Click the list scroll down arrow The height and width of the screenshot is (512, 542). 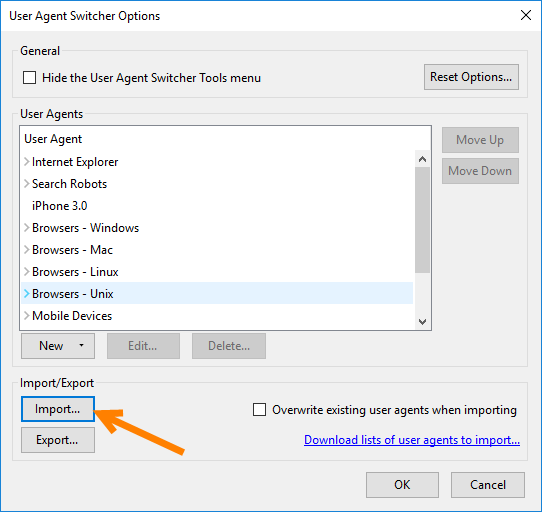(422, 322)
